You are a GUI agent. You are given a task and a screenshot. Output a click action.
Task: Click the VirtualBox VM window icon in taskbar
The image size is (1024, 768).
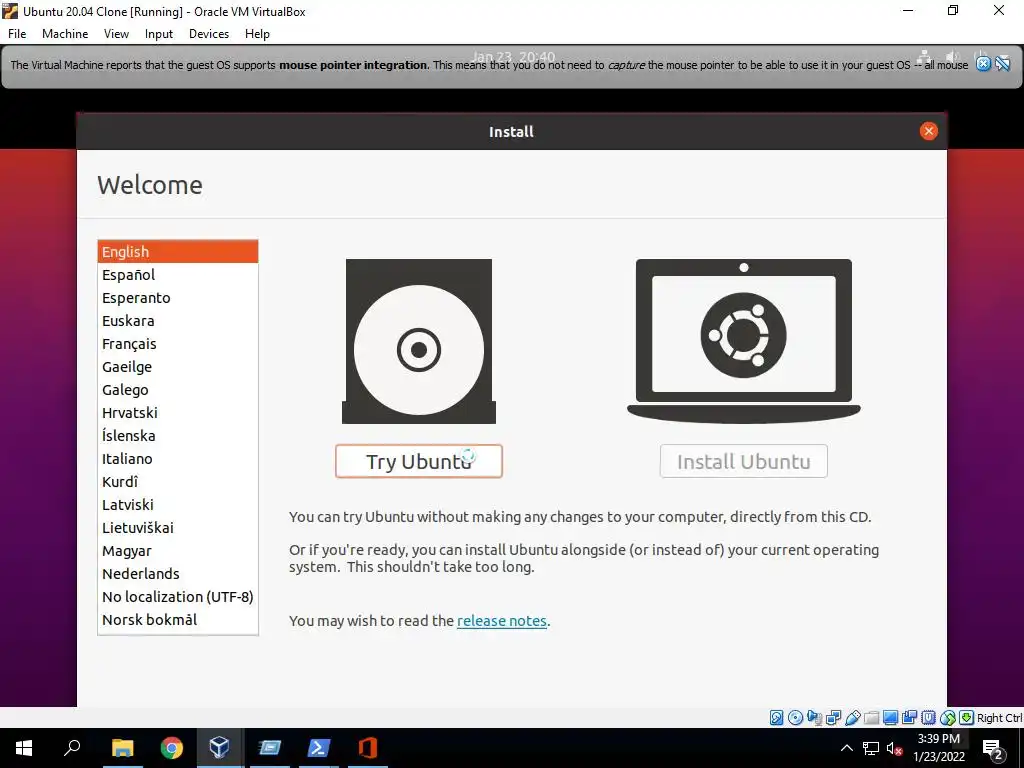coord(269,748)
